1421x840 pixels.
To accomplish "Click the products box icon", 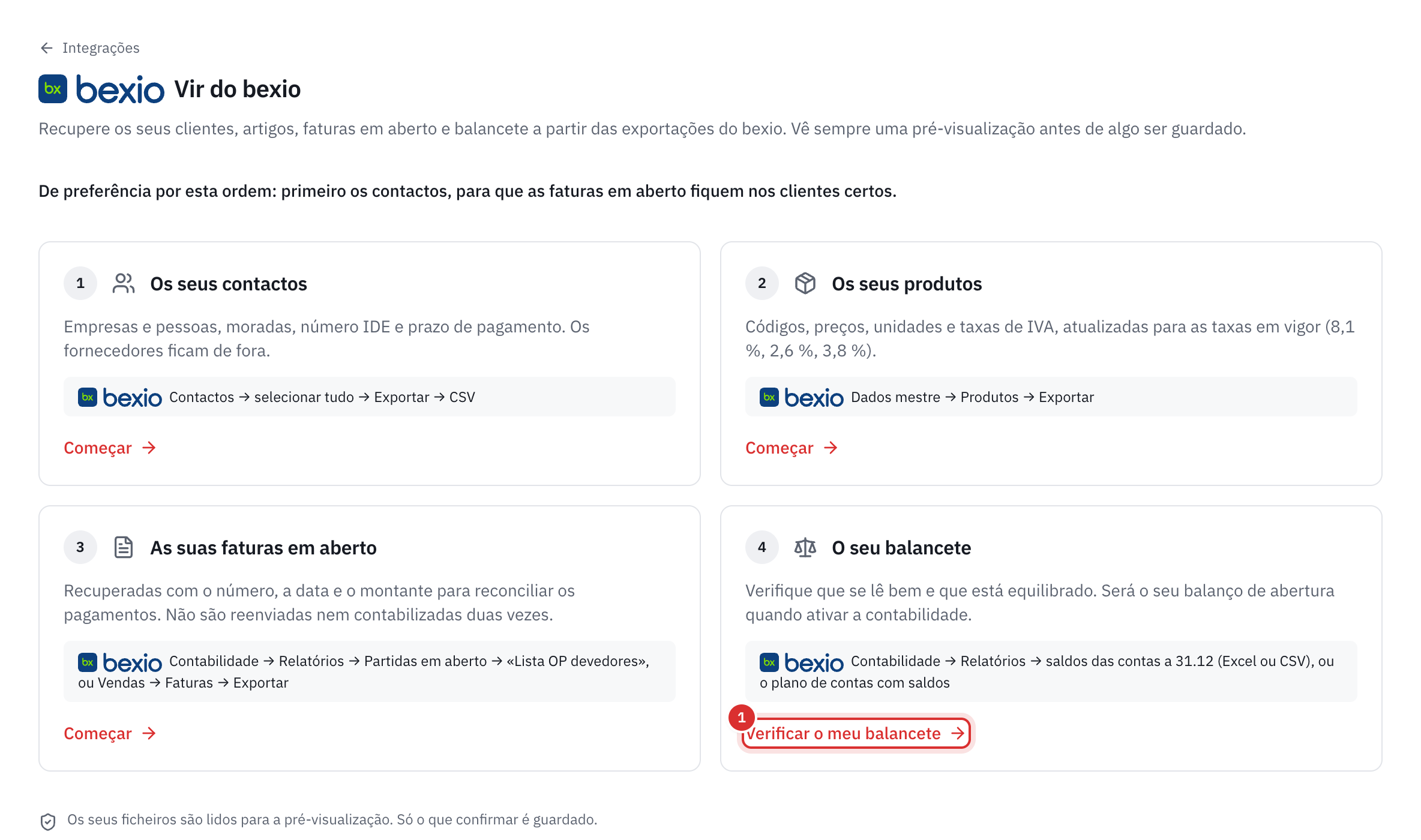I will (805, 284).
